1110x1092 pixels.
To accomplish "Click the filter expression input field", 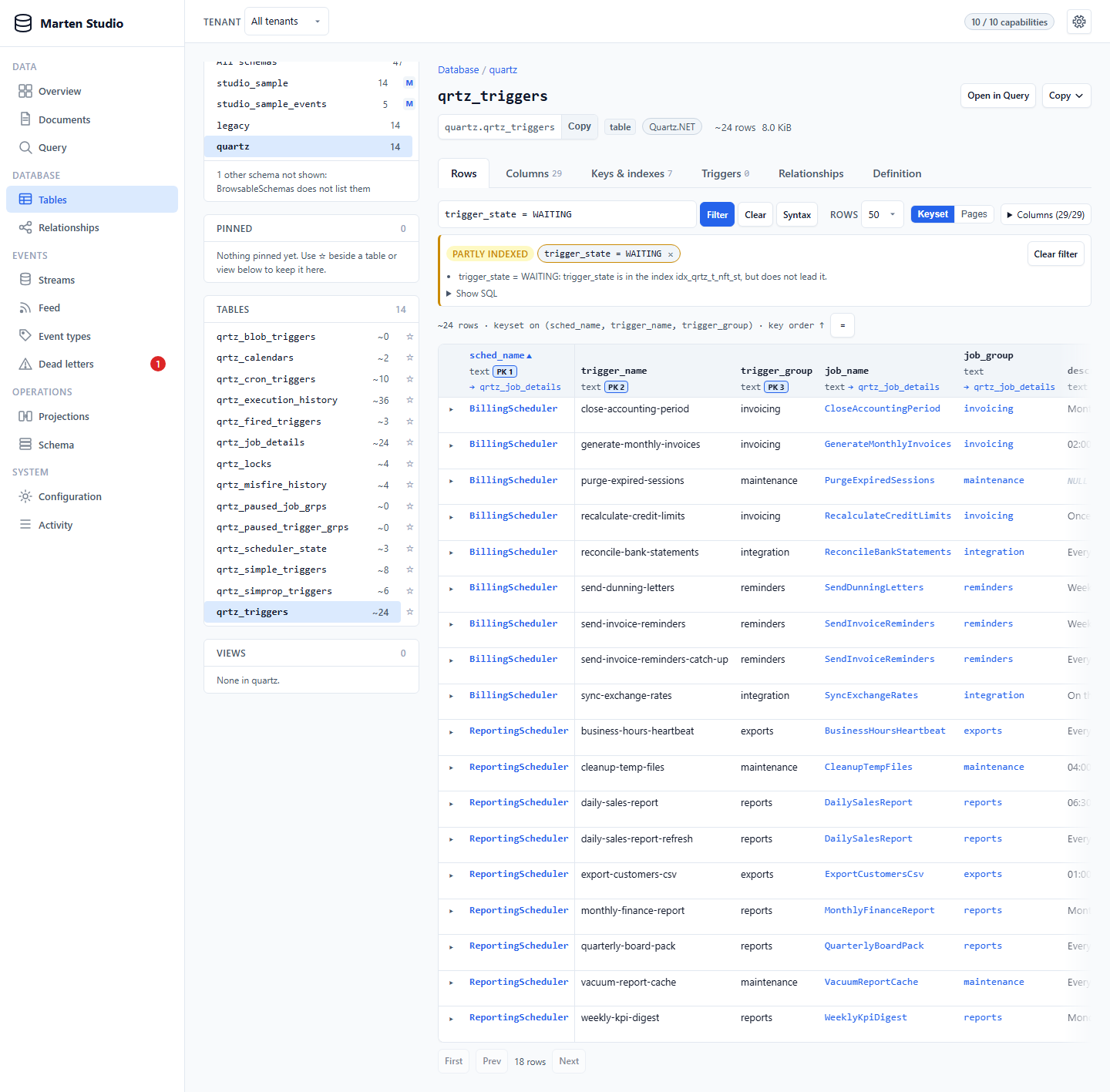I will [567, 214].
